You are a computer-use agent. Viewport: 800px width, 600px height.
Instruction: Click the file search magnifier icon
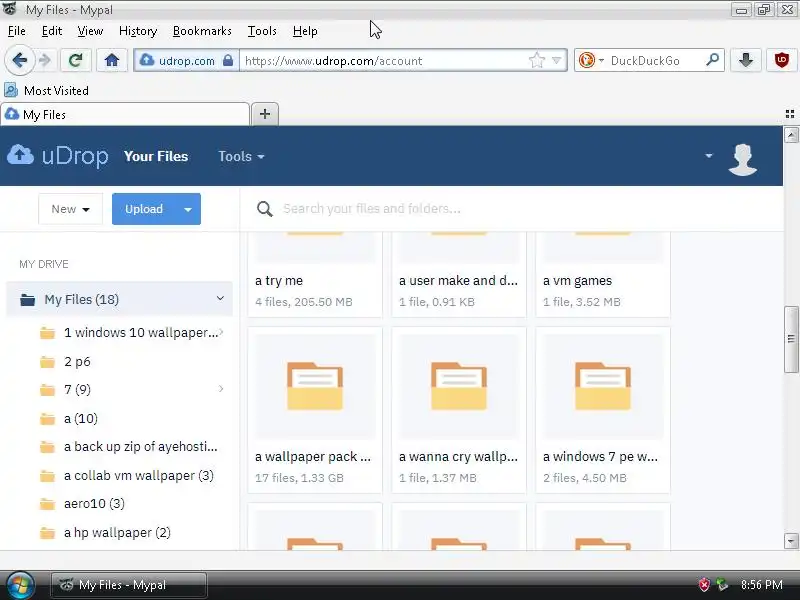pyautogui.click(x=264, y=209)
